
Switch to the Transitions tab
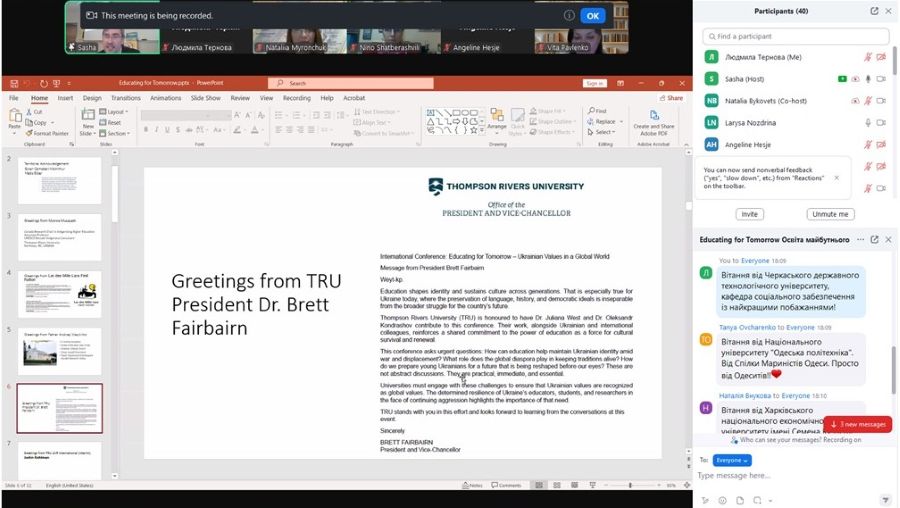click(126, 98)
